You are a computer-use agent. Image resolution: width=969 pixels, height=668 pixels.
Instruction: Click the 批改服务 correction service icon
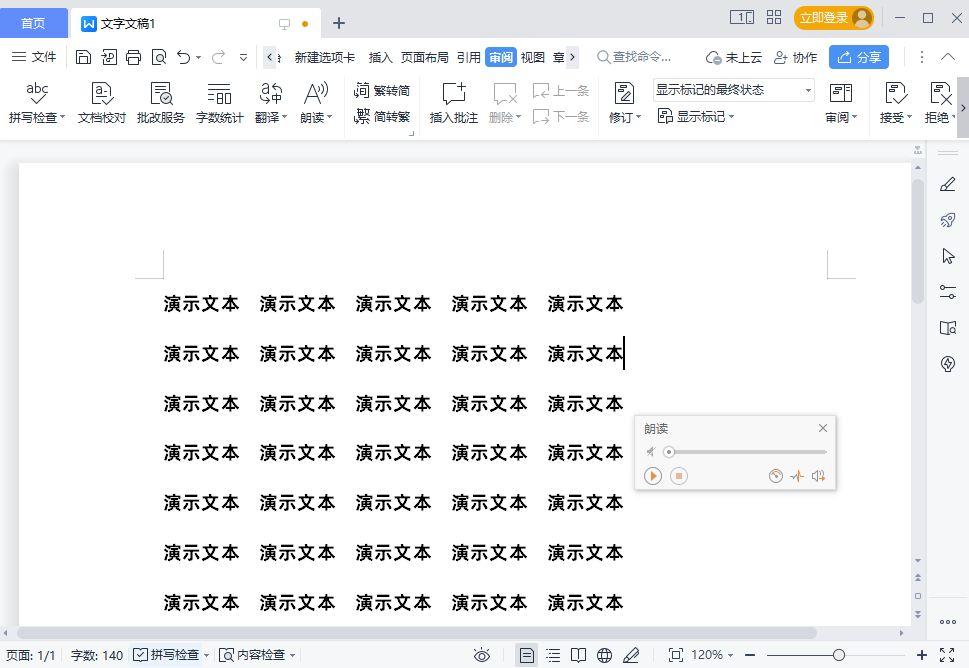[161, 103]
